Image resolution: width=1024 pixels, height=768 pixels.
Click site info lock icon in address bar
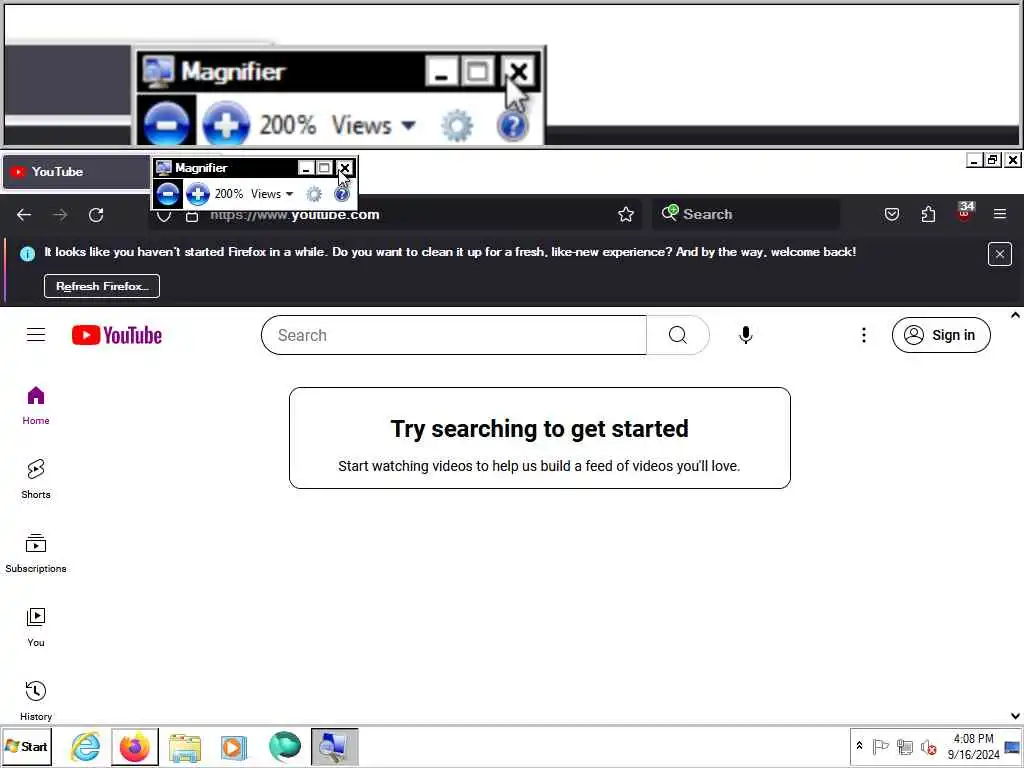click(x=192, y=216)
